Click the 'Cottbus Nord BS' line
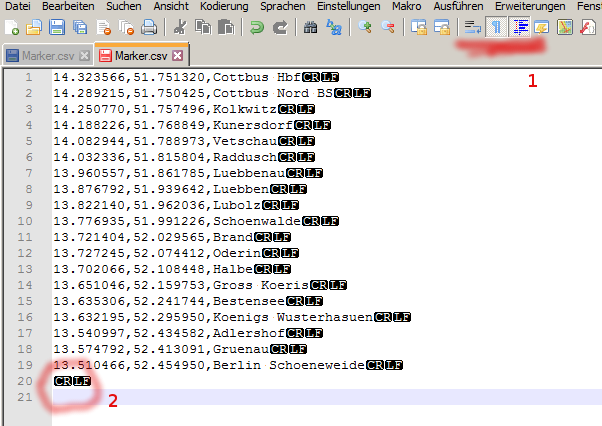 [x=212, y=93]
